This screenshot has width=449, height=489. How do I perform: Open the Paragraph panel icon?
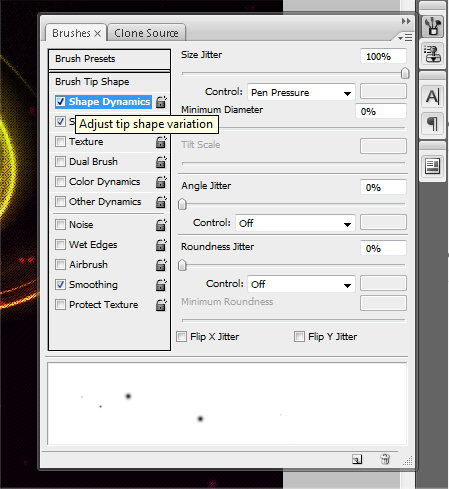432,124
